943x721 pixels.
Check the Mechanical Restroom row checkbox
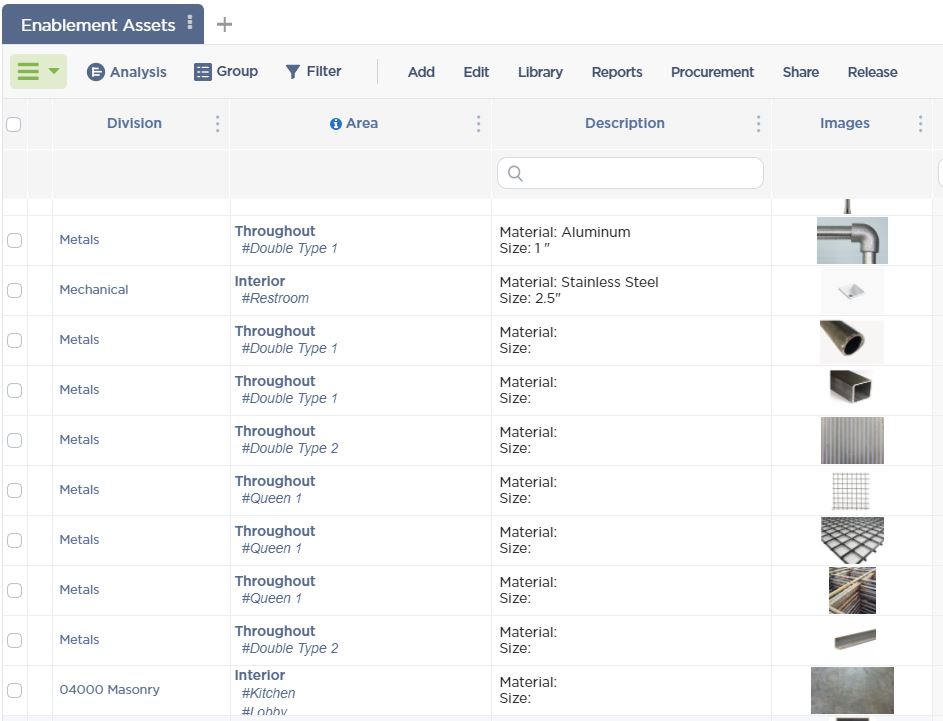14,290
